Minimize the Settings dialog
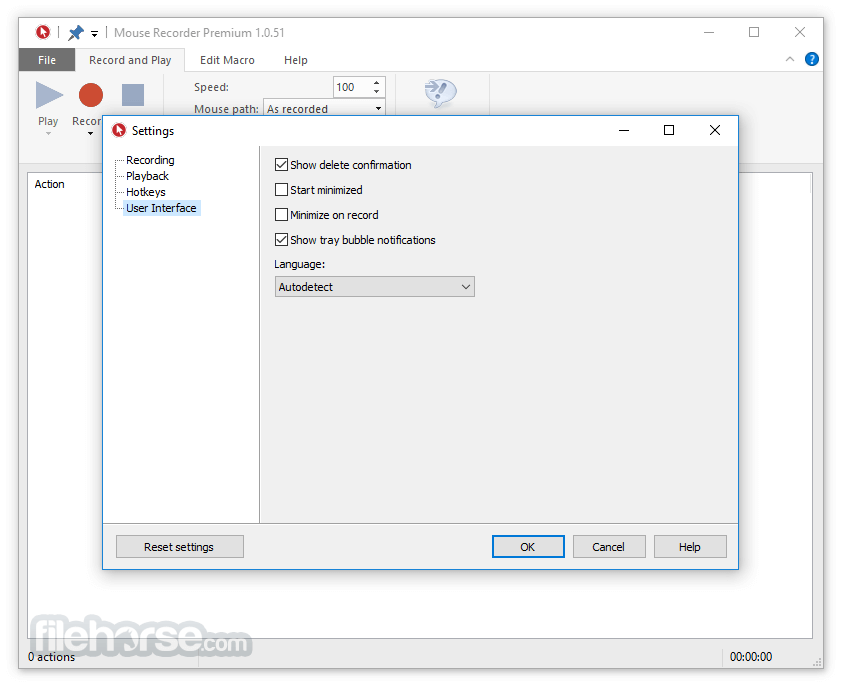Image resolution: width=841 pixels, height=687 pixels. (x=624, y=130)
